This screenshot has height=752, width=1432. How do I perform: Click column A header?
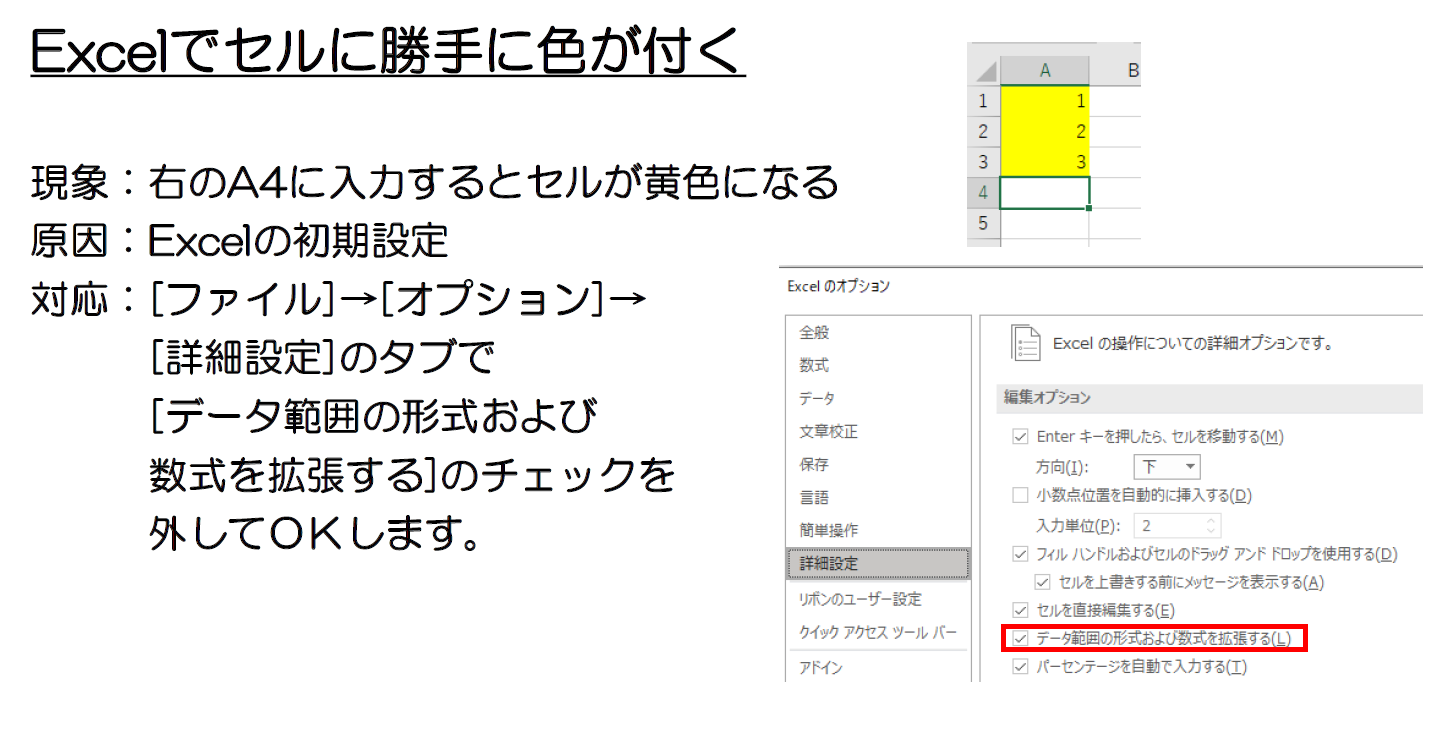click(1044, 70)
